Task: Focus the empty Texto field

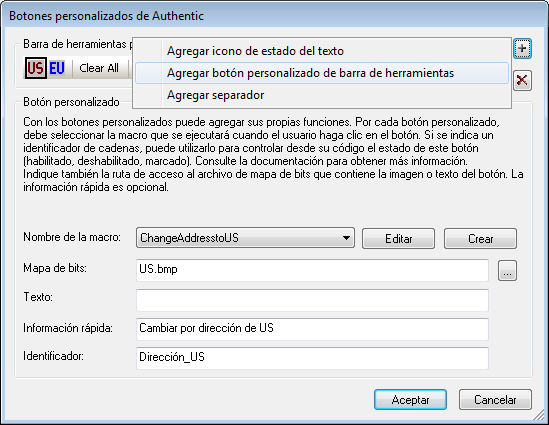Action: coord(312,300)
